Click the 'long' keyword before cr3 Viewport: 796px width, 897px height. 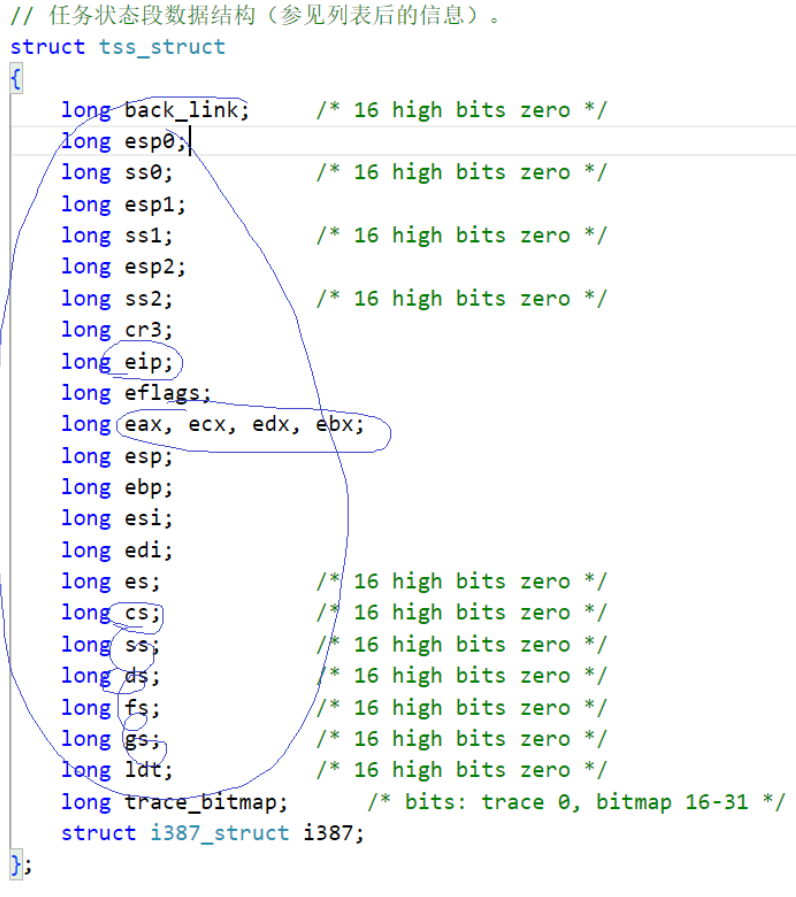(86, 330)
